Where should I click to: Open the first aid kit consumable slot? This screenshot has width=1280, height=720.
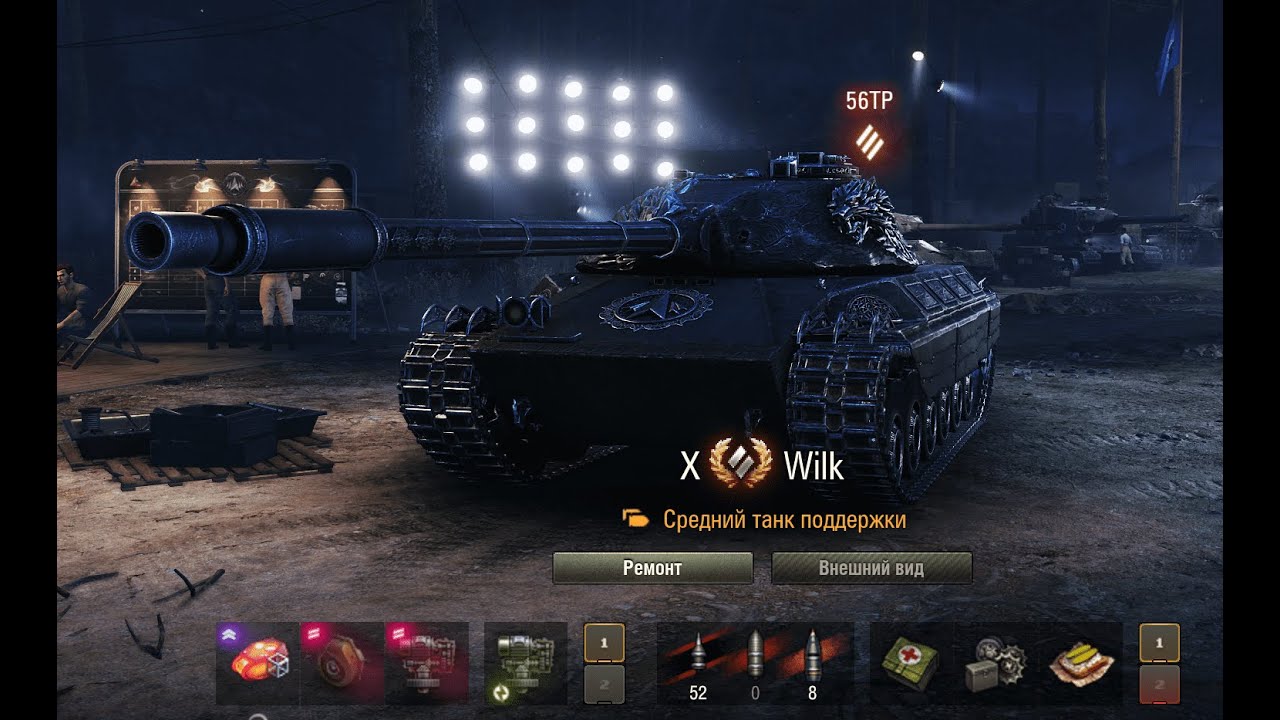(911, 663)
